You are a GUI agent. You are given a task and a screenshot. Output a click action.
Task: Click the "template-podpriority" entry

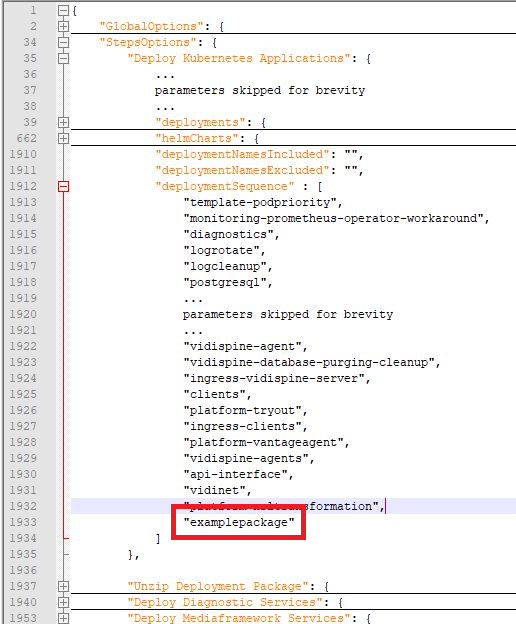260,202
